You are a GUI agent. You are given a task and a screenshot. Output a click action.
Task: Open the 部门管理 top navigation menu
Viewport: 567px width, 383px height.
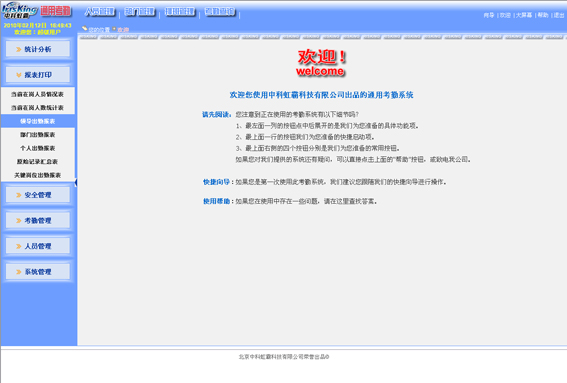pyautogui.click(x=140, y=12)
